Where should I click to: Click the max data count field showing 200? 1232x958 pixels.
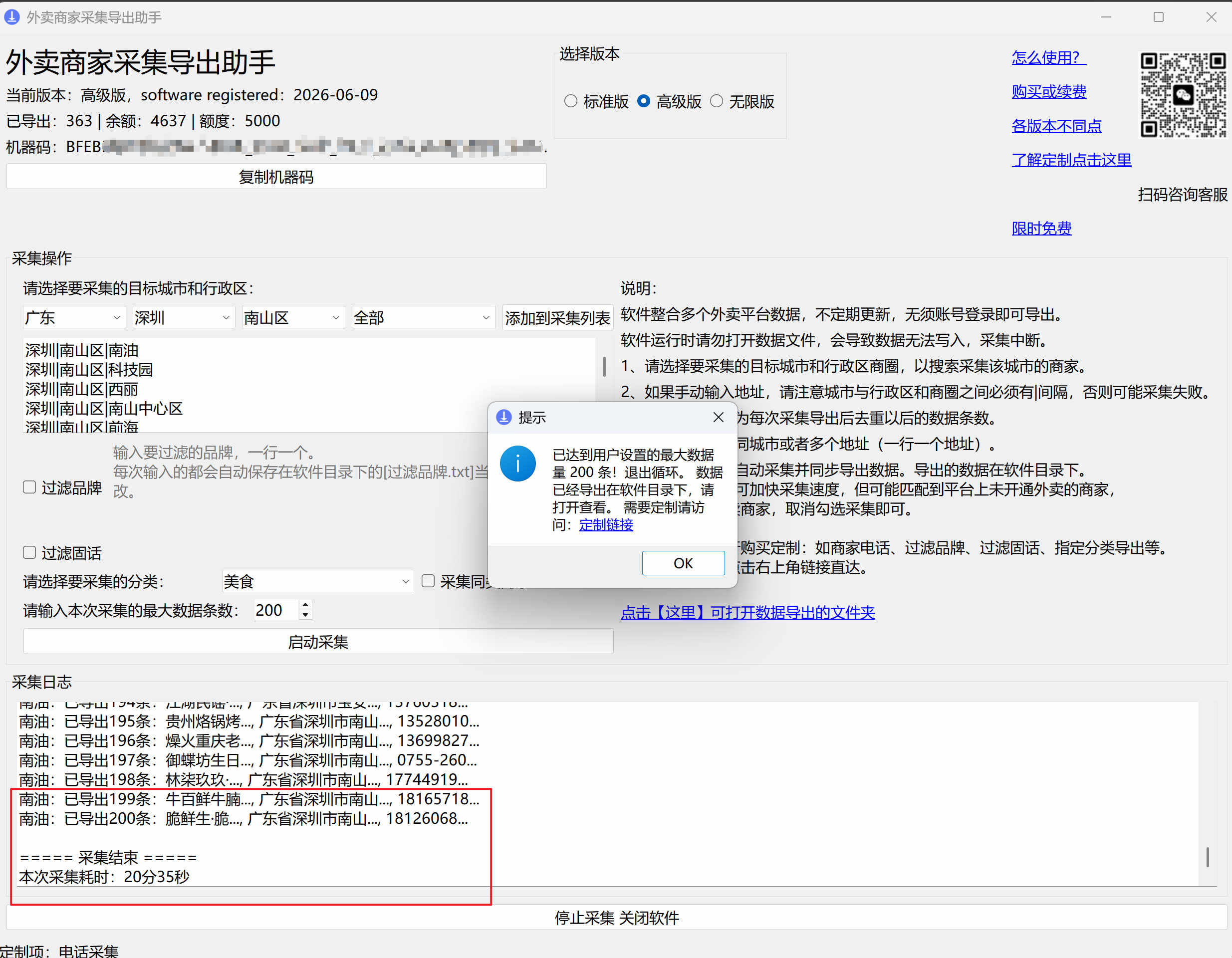[x=276, y=610]
